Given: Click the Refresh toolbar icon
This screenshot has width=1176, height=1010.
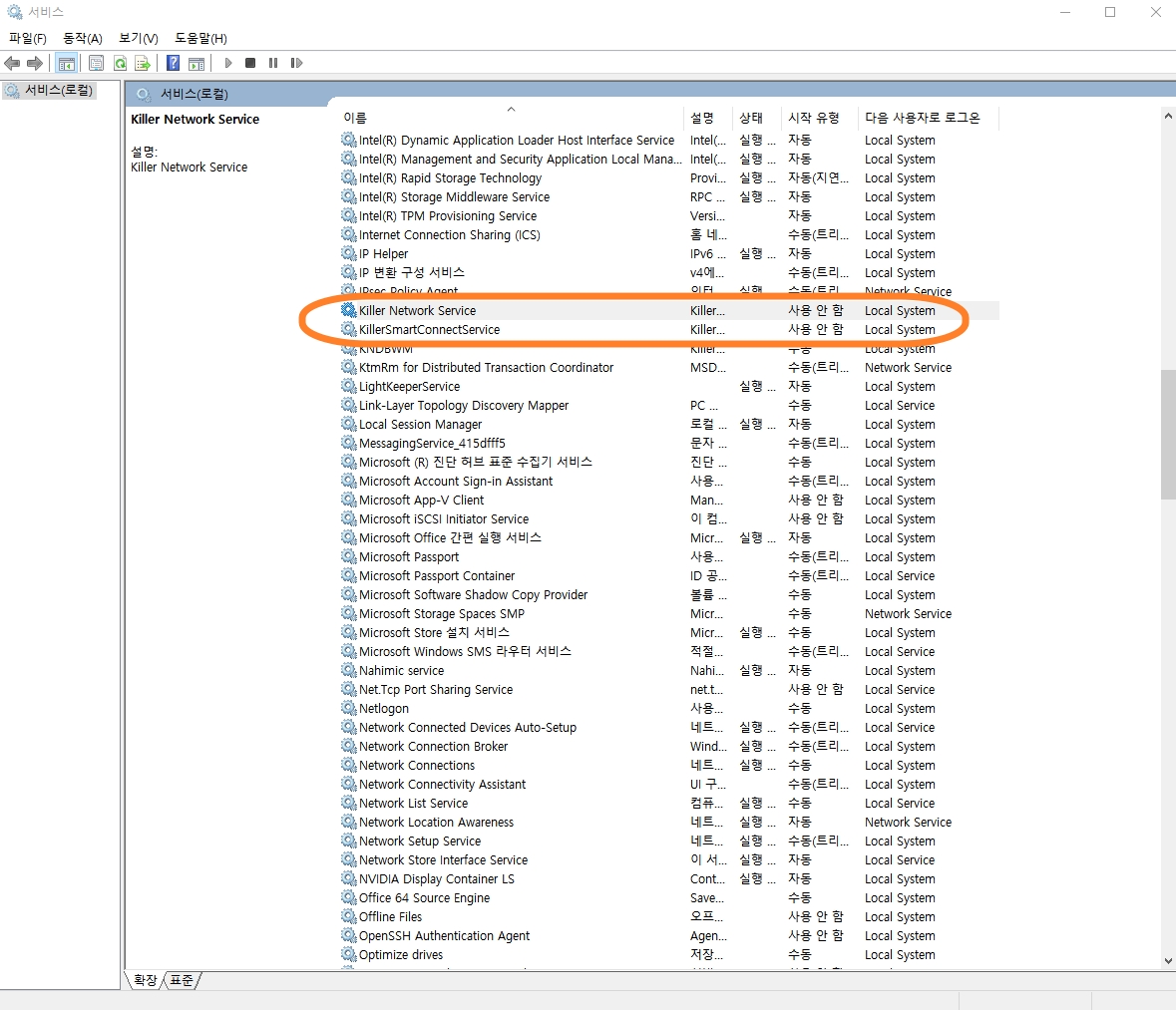Looking at the screenshot, I should point(120,63).
